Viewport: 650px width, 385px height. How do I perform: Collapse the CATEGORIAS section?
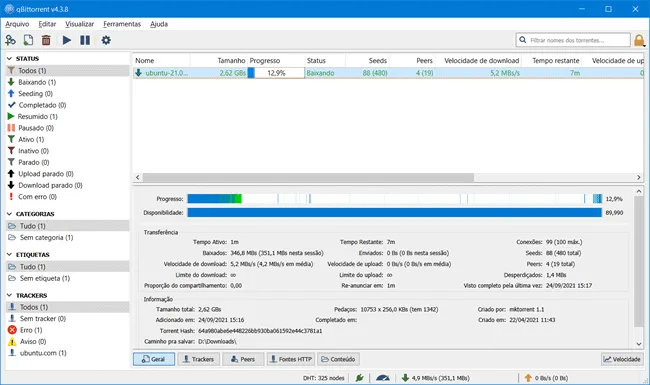coord(10,214)
